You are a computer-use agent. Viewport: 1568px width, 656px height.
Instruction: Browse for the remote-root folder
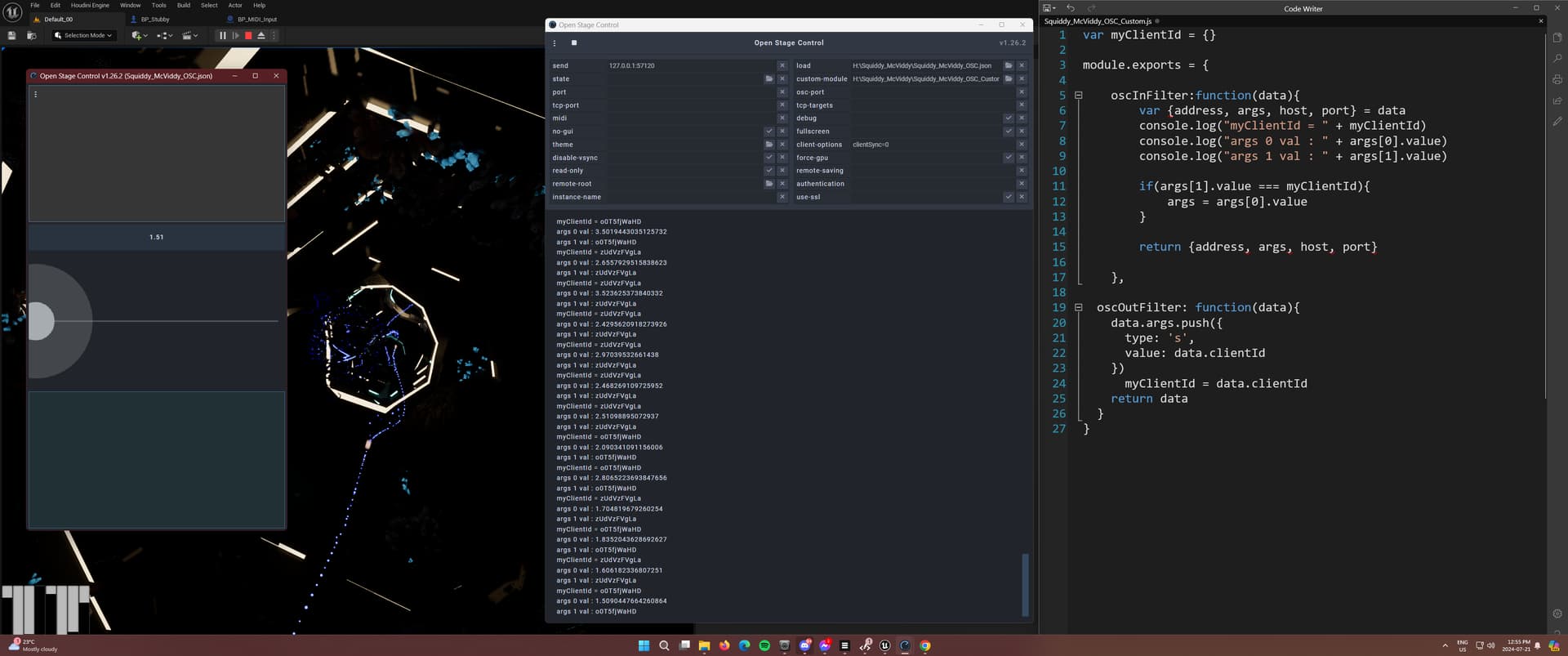pyautogui.click(x=769, y=184)
